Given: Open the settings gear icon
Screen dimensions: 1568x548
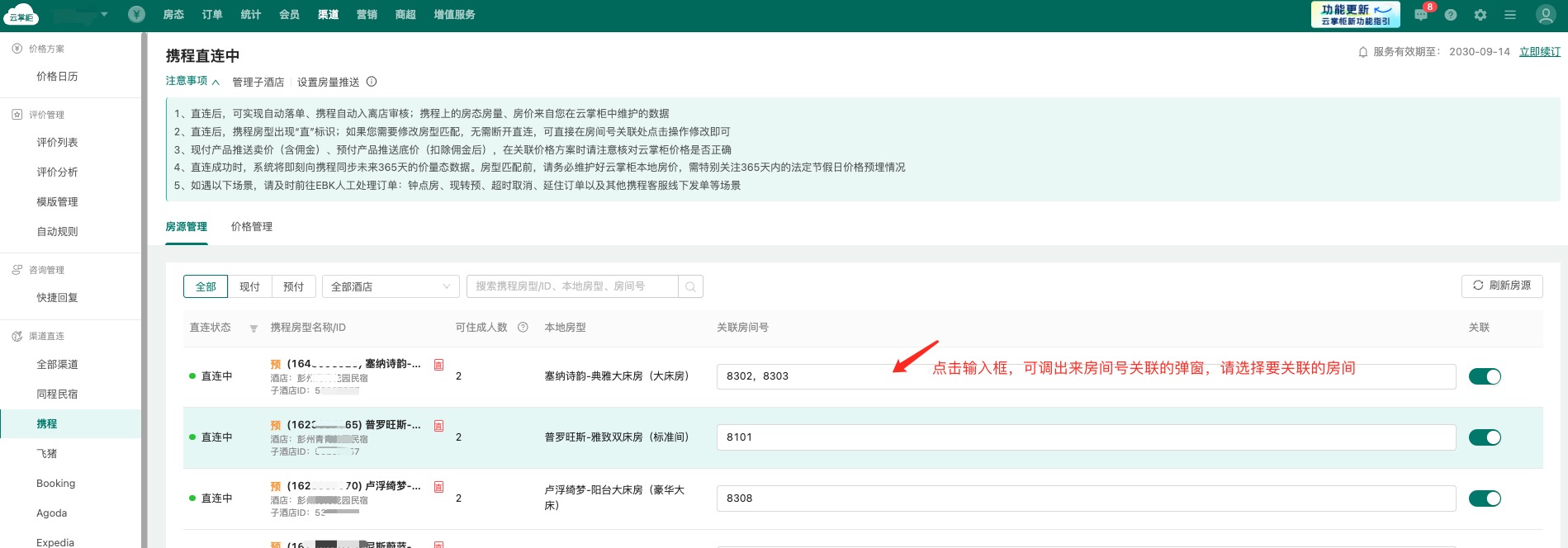Looking at the screenshot, I should click(1480, 15).
